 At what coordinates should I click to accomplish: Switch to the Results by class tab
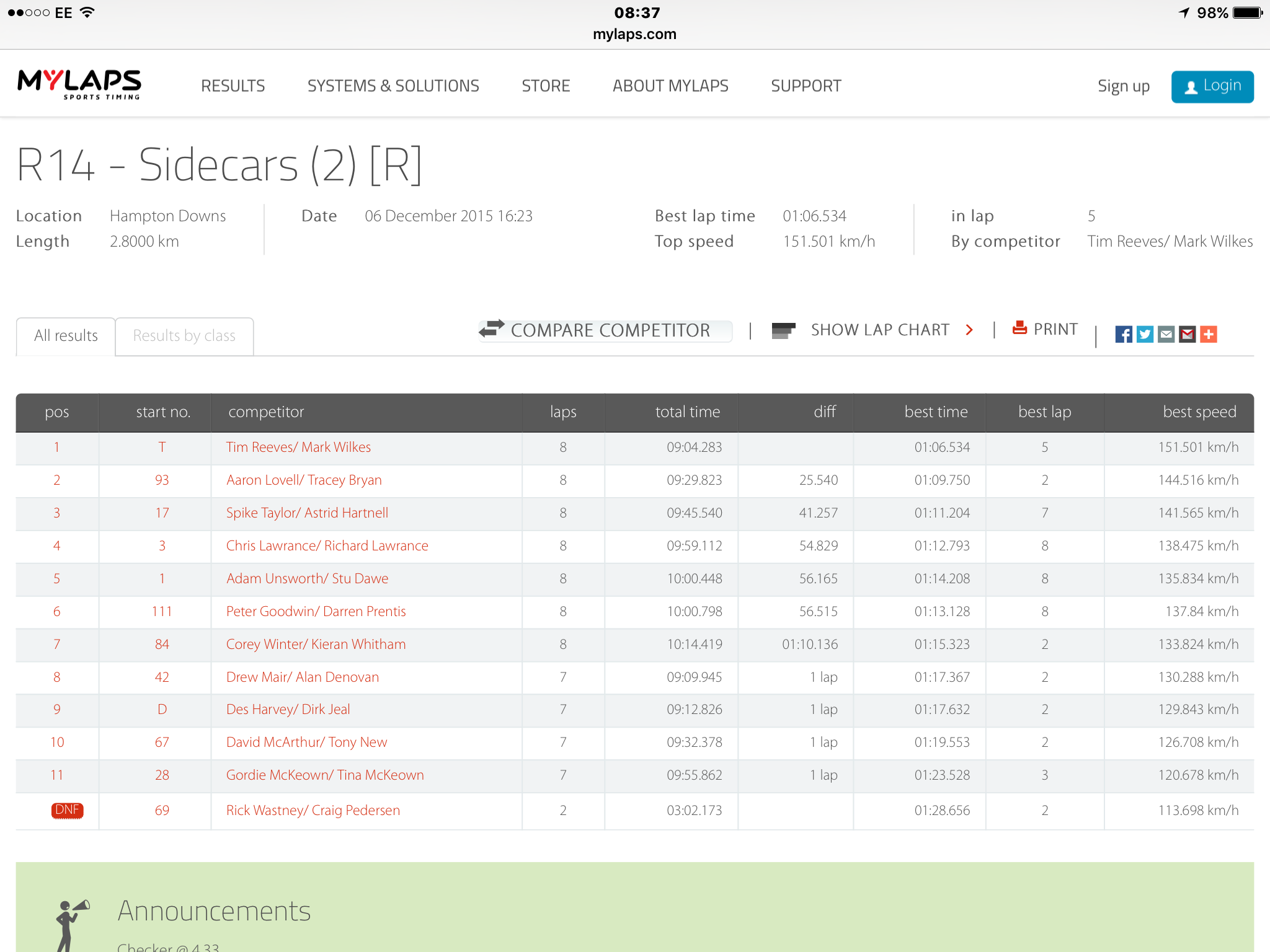(x=184, y=336)
